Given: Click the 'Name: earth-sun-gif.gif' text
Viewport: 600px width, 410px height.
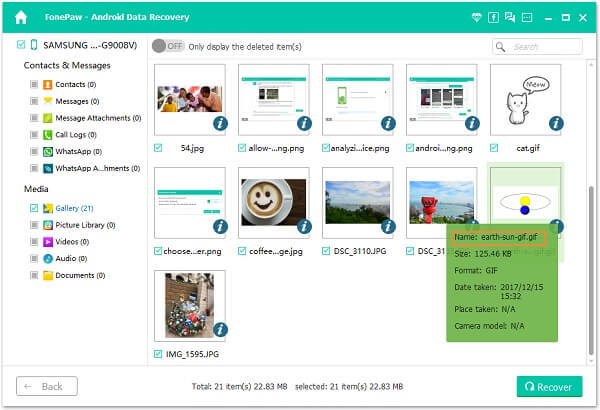Looking at the screenshot, I should (x=496, y=237).
